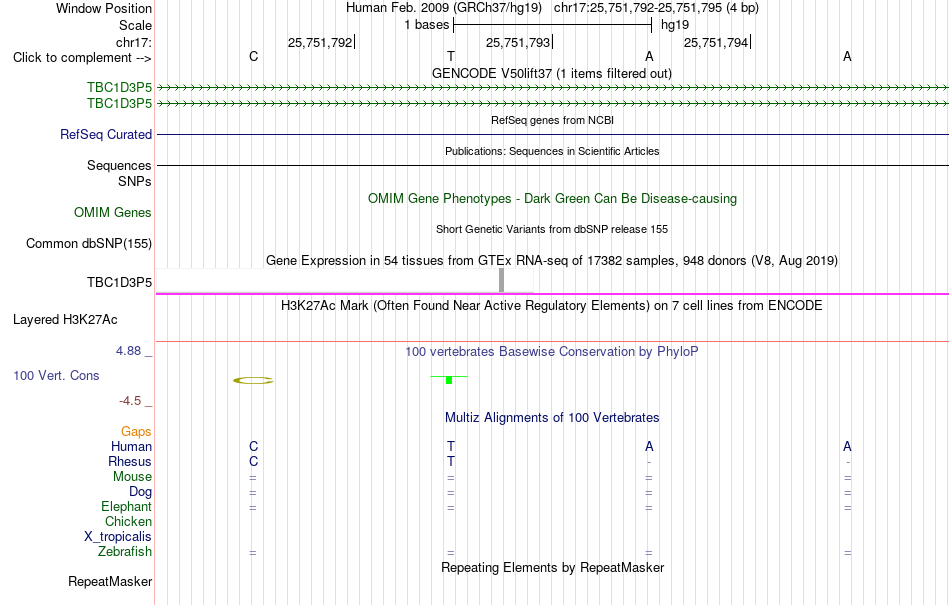Select the X_tropicalis species label

click(118, 537)
